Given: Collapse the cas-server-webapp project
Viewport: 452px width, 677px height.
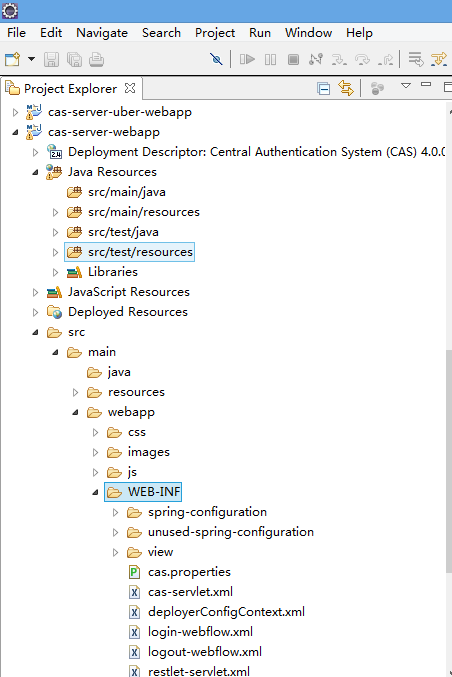Looking at the screenshot, I should pos(16,133).
